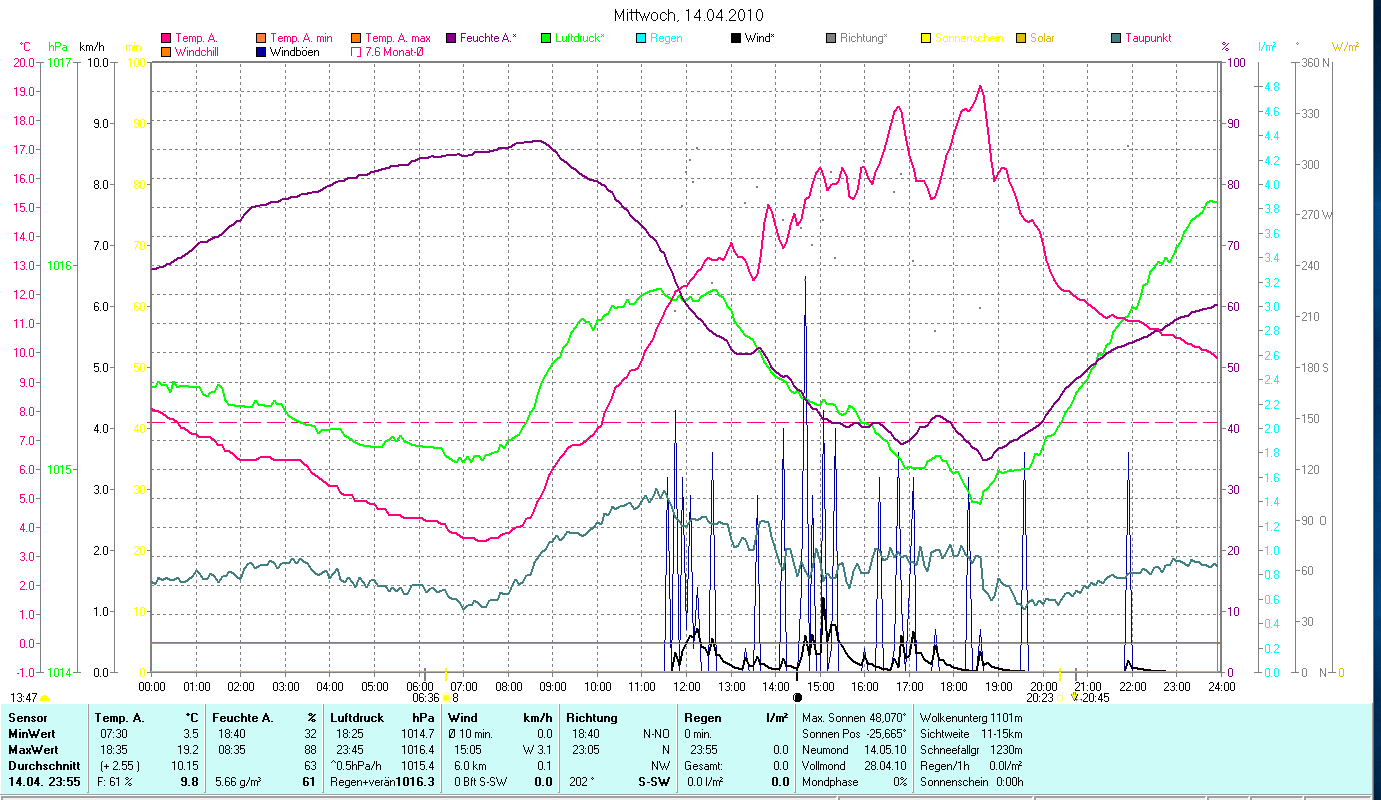1381x800 pixels.
Task: Click the Sonnenschein 0:00h entry in the table
Action: [971, 782]
